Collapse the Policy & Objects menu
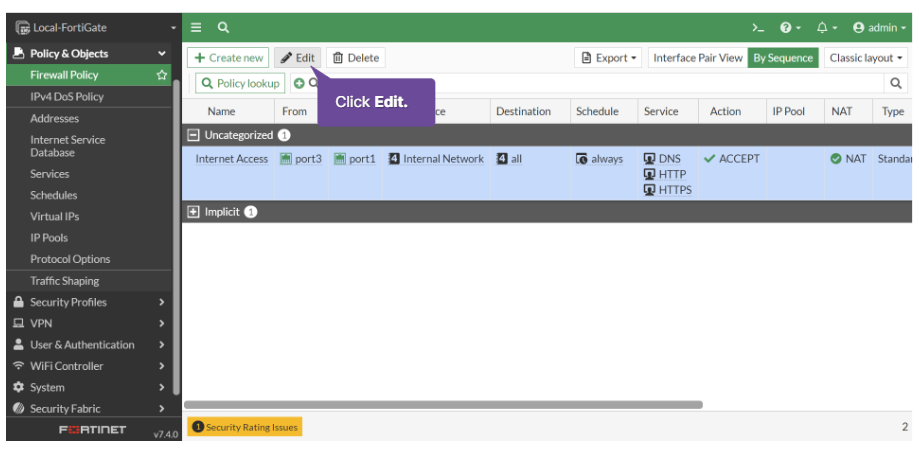Image resolution: width=919 pixels, height=462 pixels. click(89, 53)
